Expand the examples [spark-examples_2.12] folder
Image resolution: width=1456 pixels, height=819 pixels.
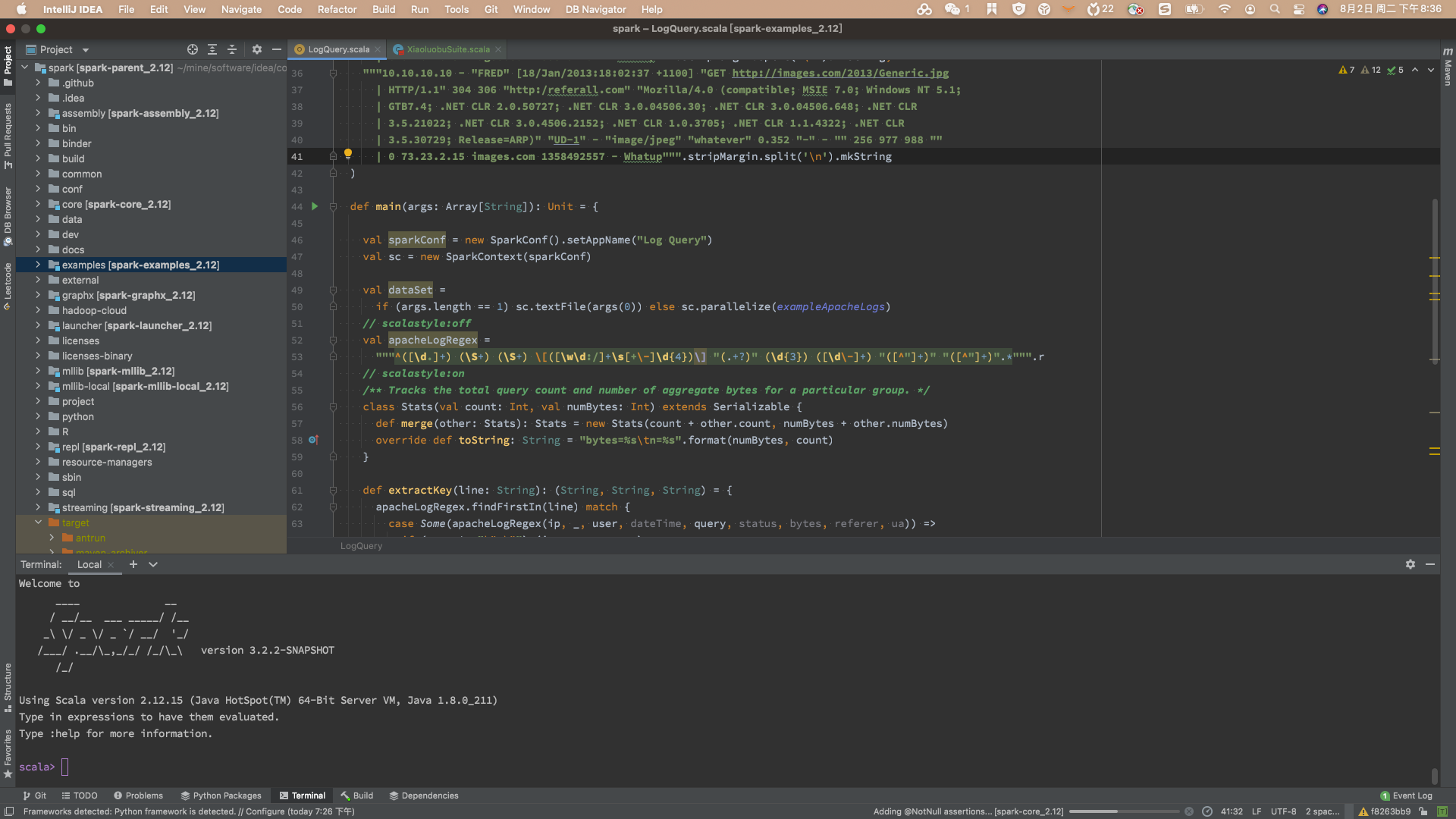pyautogui.click(x=38, y=265)
